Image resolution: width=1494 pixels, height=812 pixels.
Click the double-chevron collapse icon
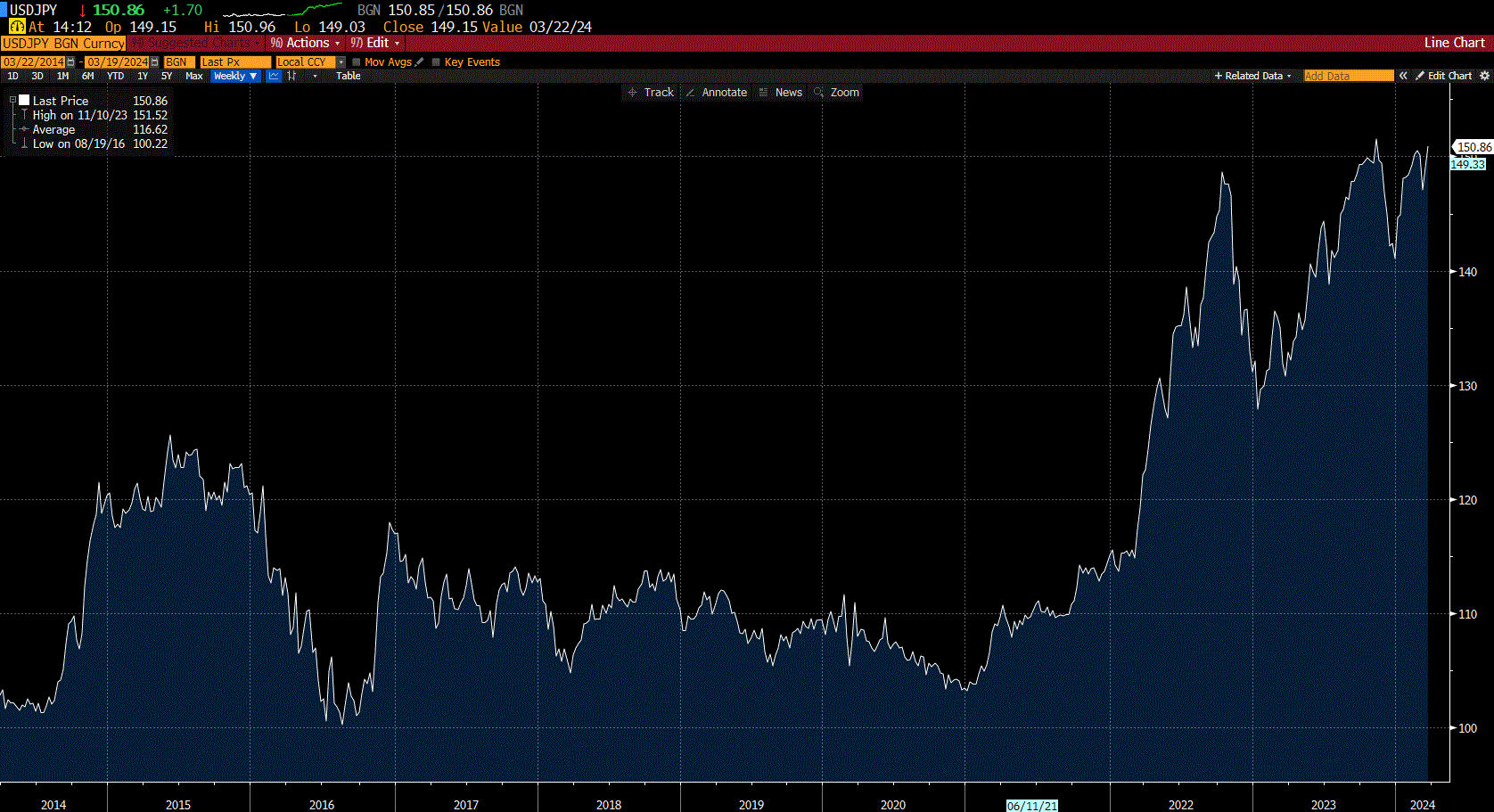(x=1403, y=76)
